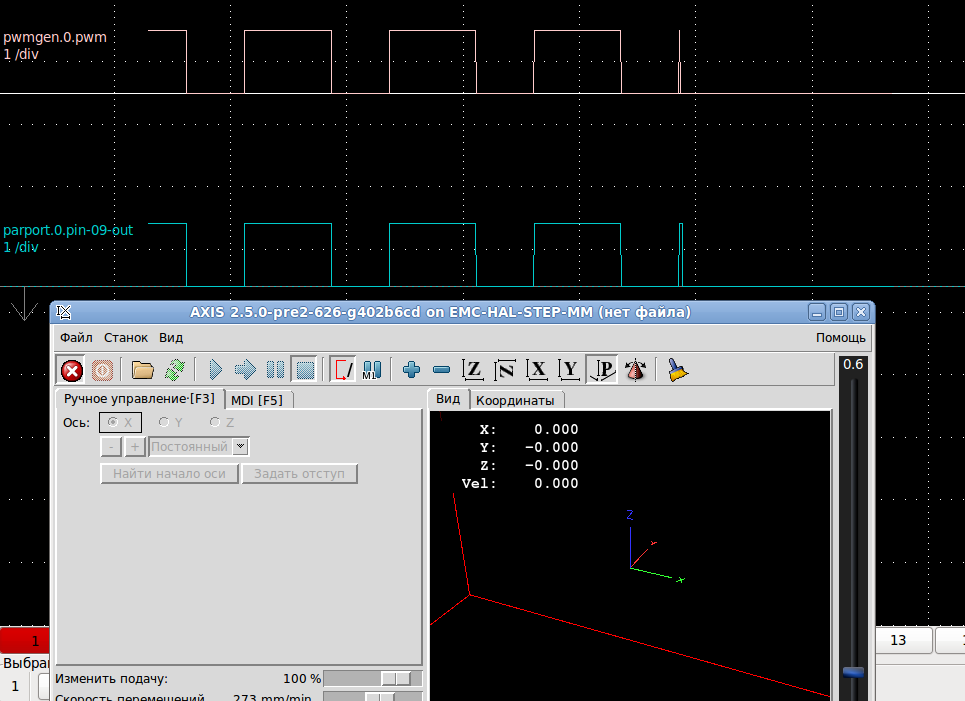Open the Станок menu
Image resolution: width=965 pixels, height=701 pixels.
point(126,338)
